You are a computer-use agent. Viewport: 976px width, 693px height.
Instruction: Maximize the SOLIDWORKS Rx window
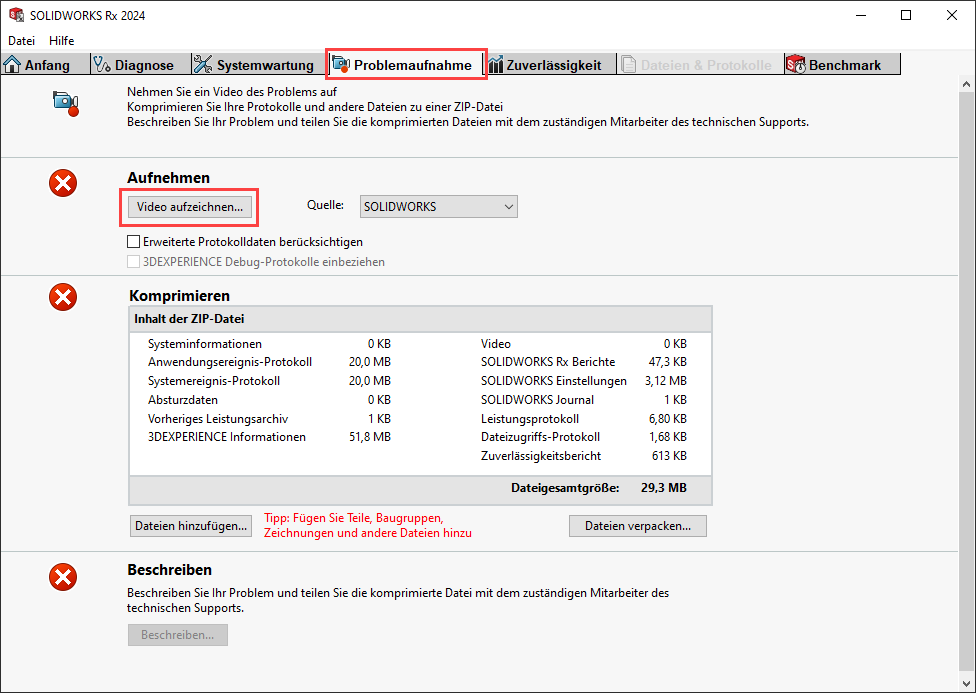click(905, 16)
